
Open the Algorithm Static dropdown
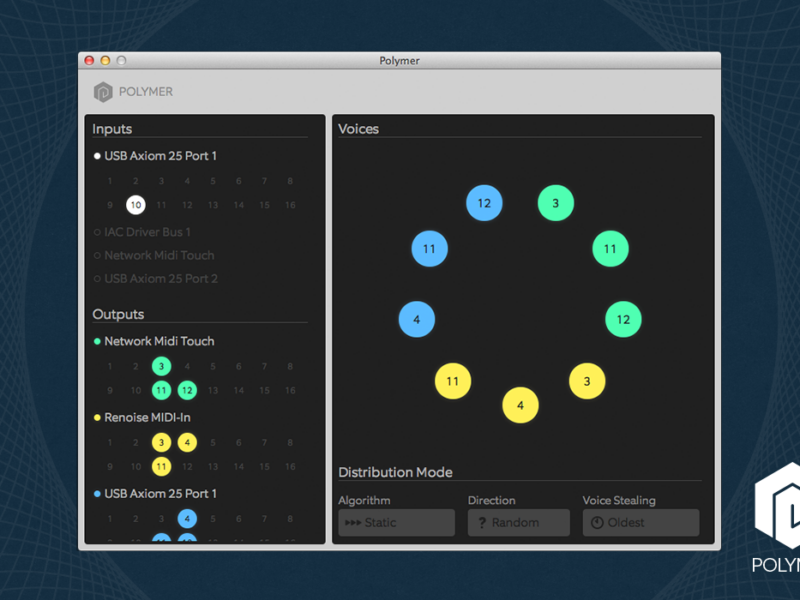pos(396,522)
